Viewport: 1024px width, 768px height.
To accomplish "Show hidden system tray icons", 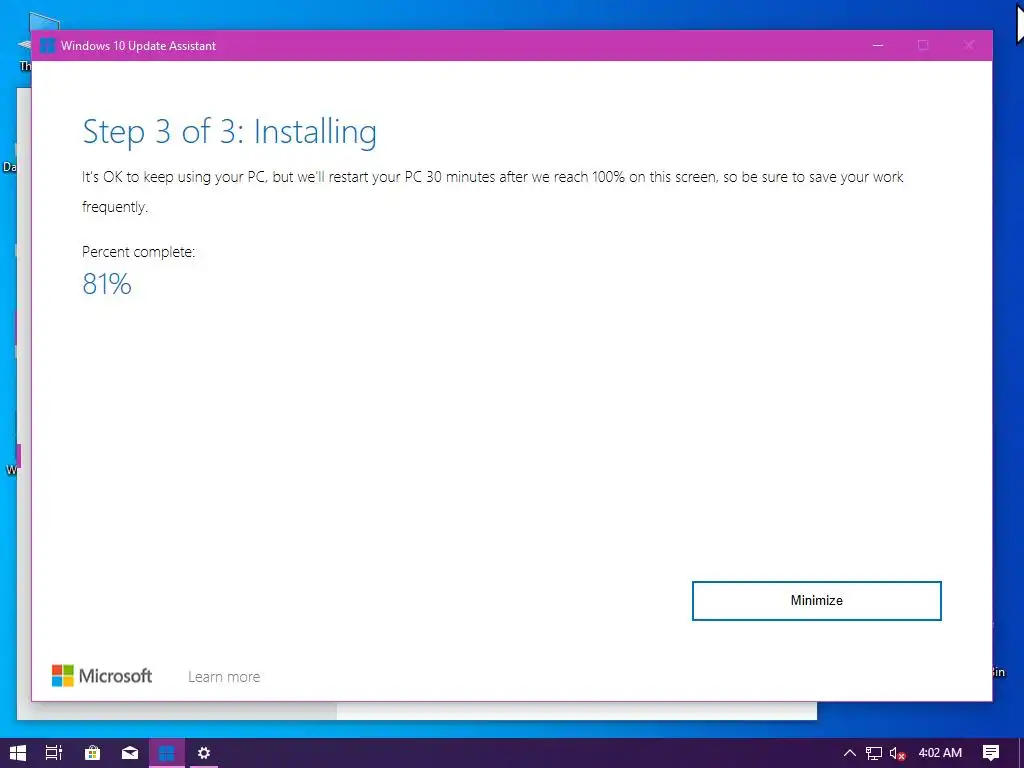I will [x=850, y=753].
